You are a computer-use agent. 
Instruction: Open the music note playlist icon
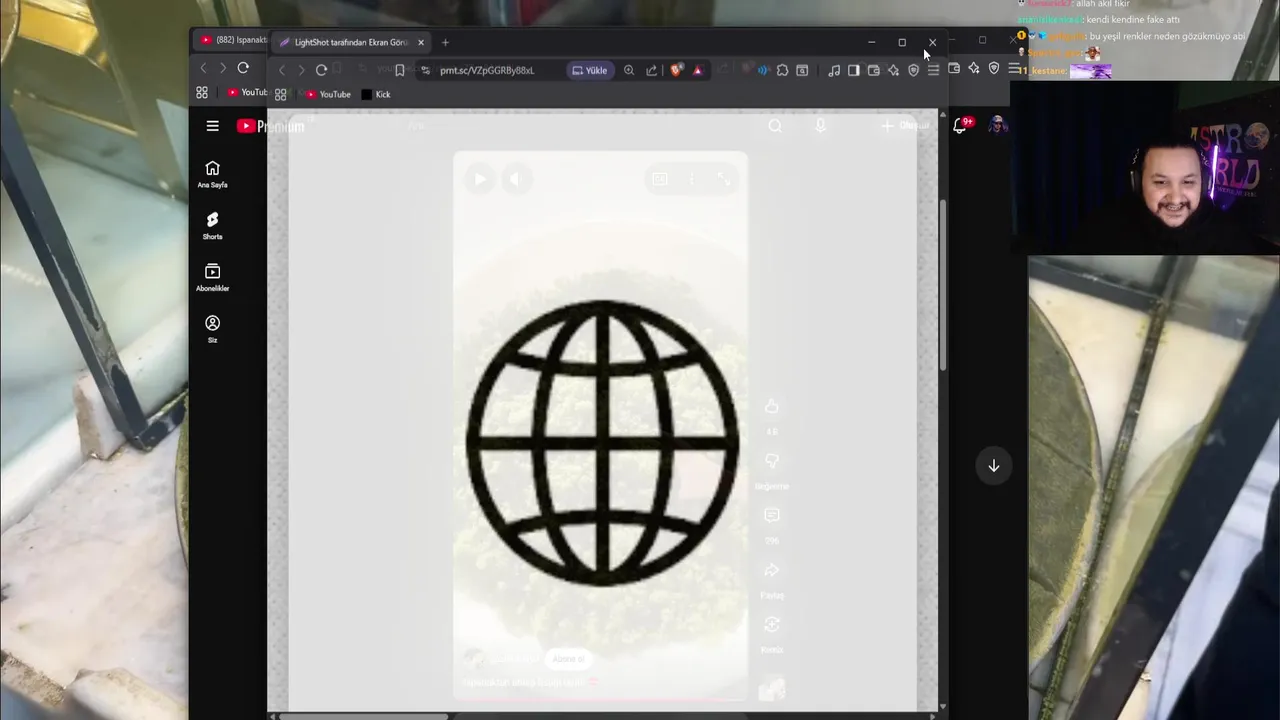point(834,70)
